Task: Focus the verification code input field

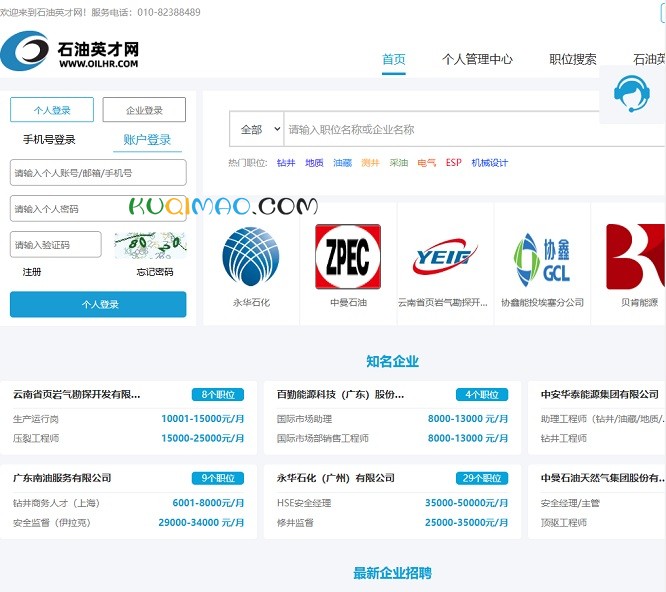Action: 56,245
